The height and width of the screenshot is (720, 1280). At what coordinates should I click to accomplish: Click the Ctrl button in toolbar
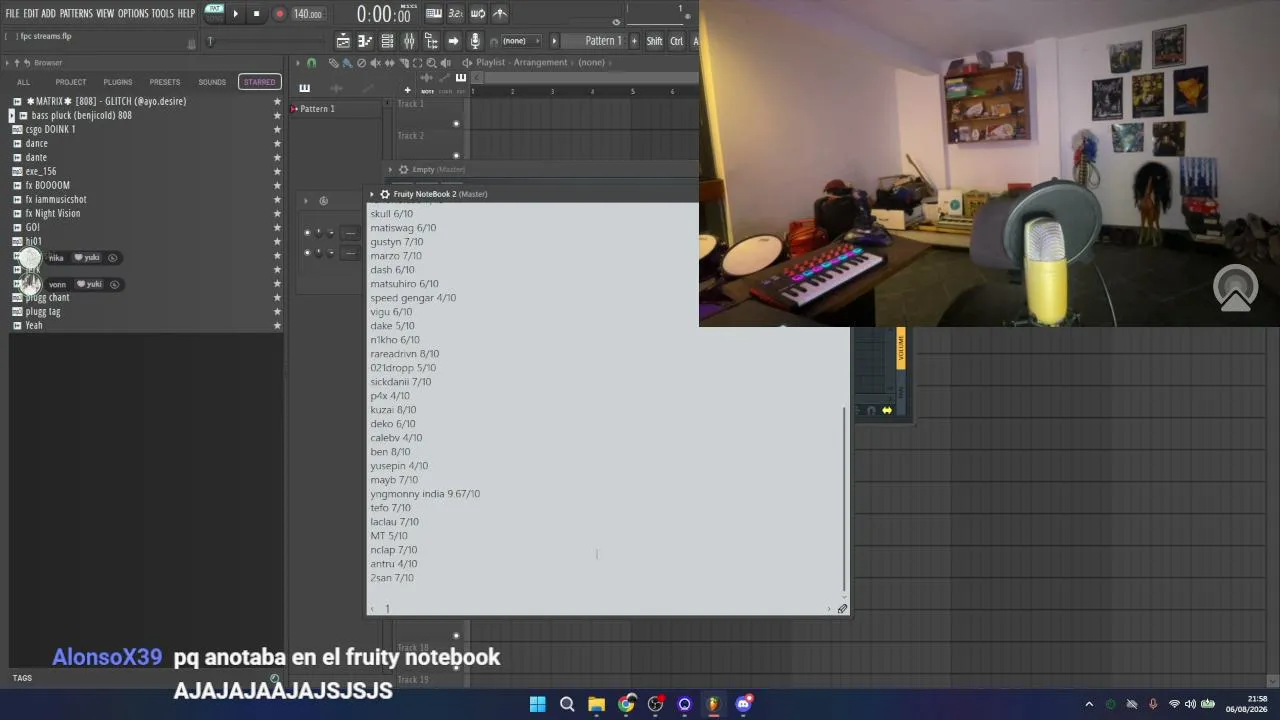pos(677,41)
